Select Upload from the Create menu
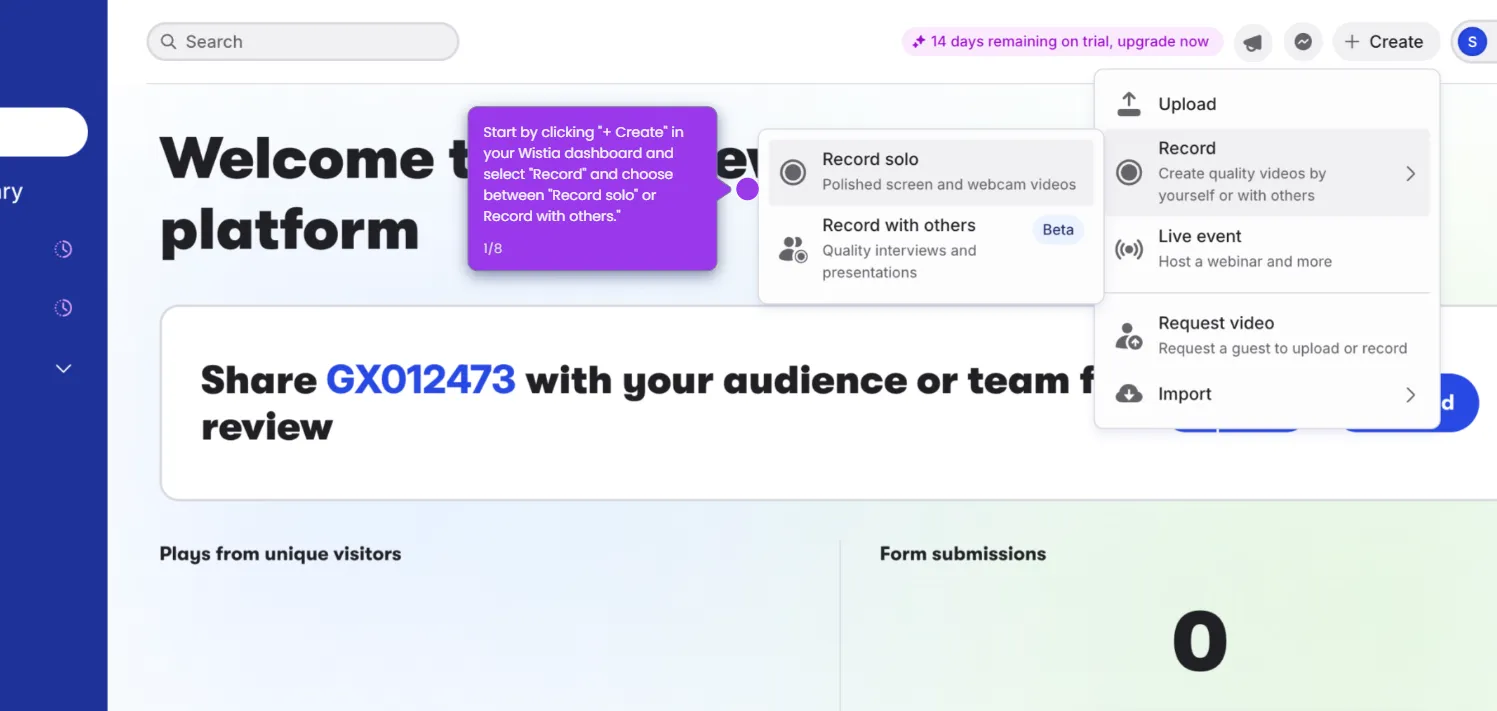The height and width of the screenshot is (711, 1497). coord(1267,104)
